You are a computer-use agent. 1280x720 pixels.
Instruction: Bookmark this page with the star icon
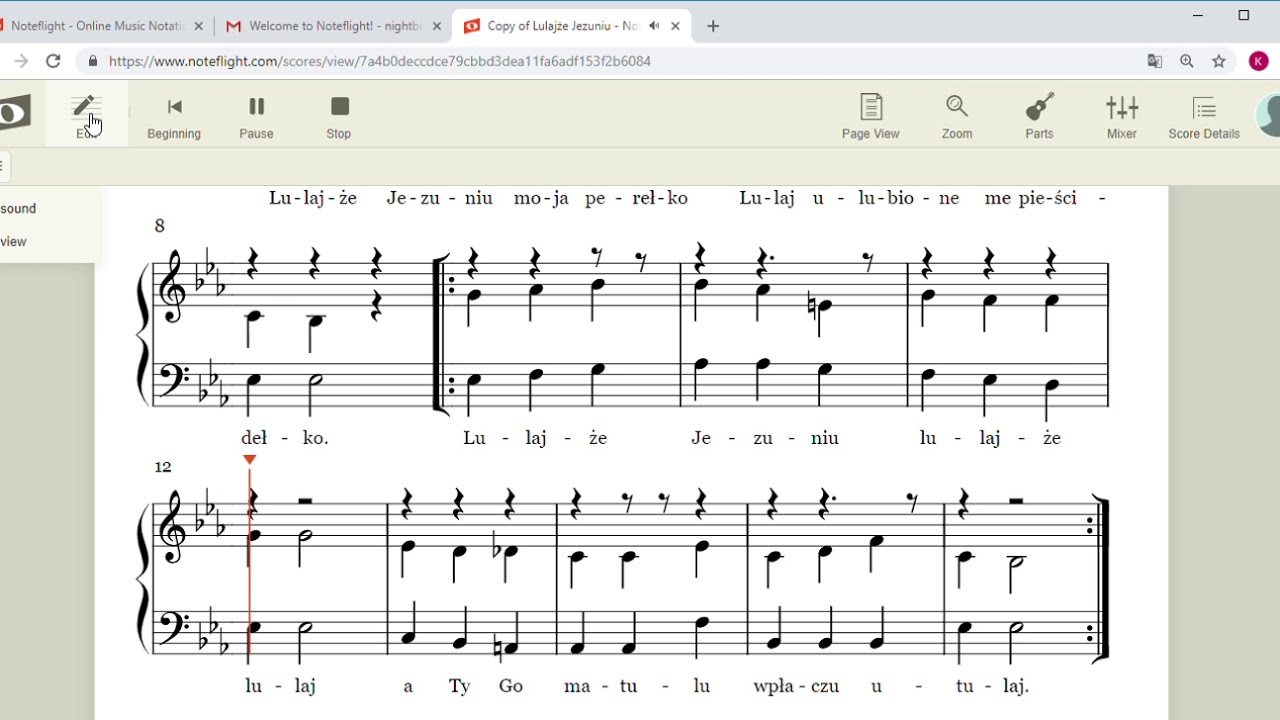coord(1219,61)
